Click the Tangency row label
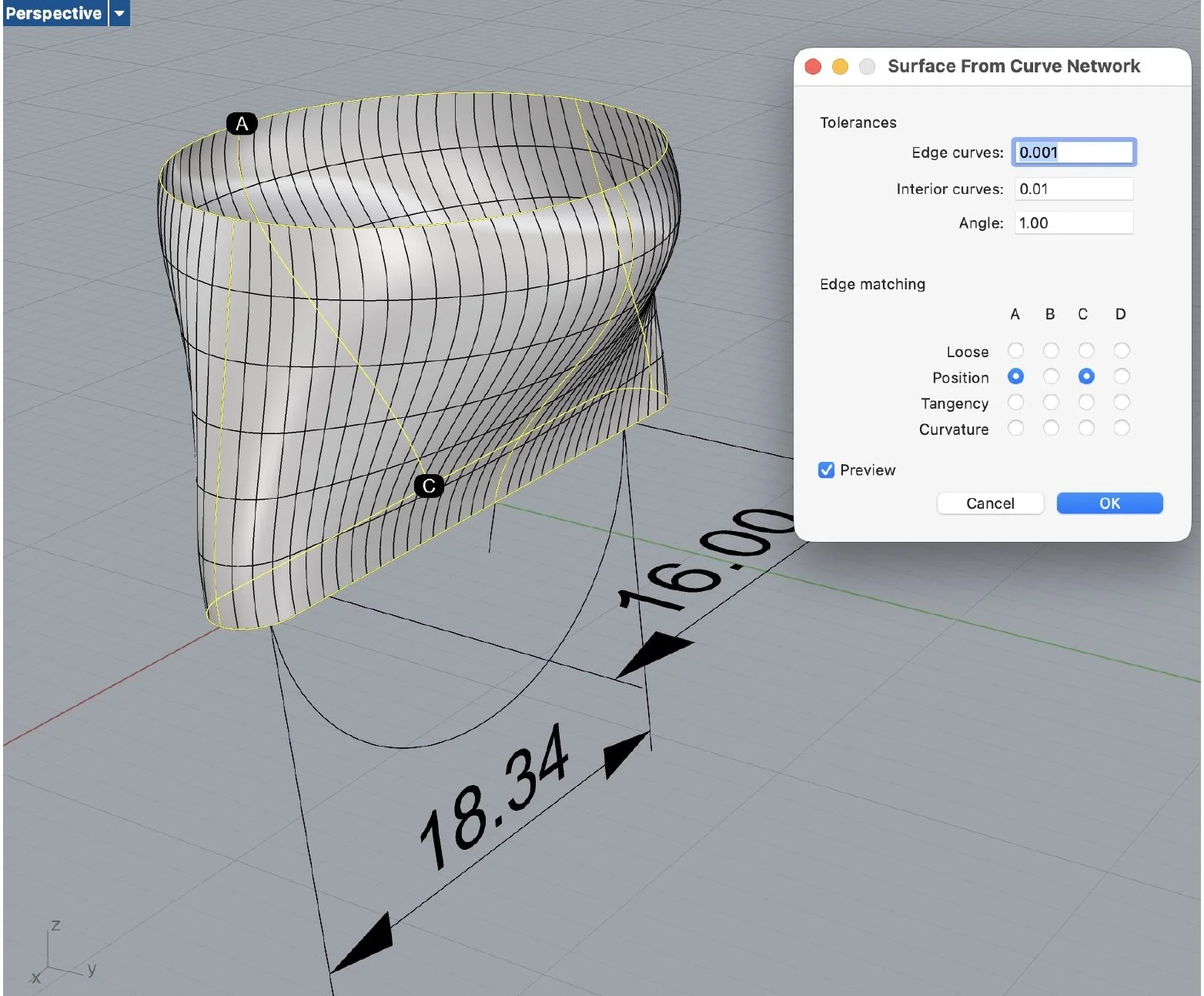 [x=955, y=403]
